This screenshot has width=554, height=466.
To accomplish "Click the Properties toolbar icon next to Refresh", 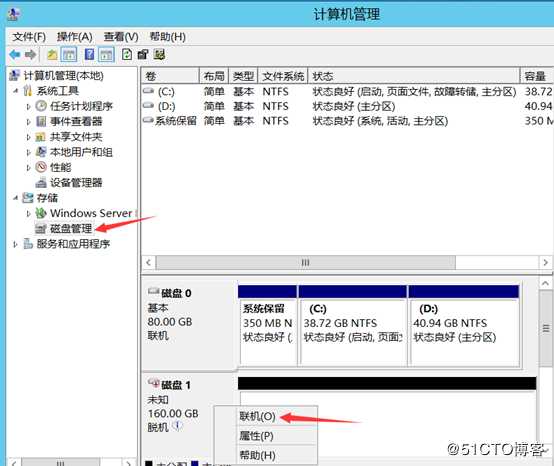I will pyautogui.click(x=142, y=54).
